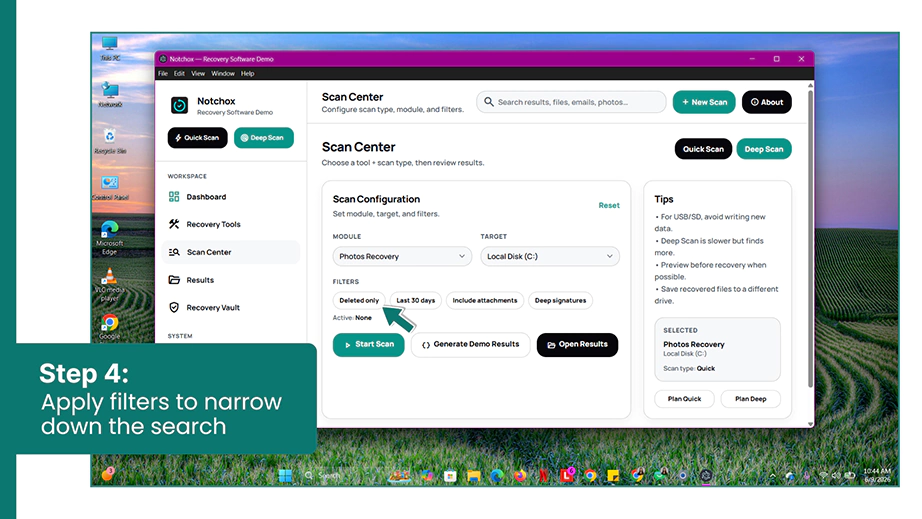Screen dimensions: 922x519
Task: Enable the Deep signatures filter
Action: (560, 300)
